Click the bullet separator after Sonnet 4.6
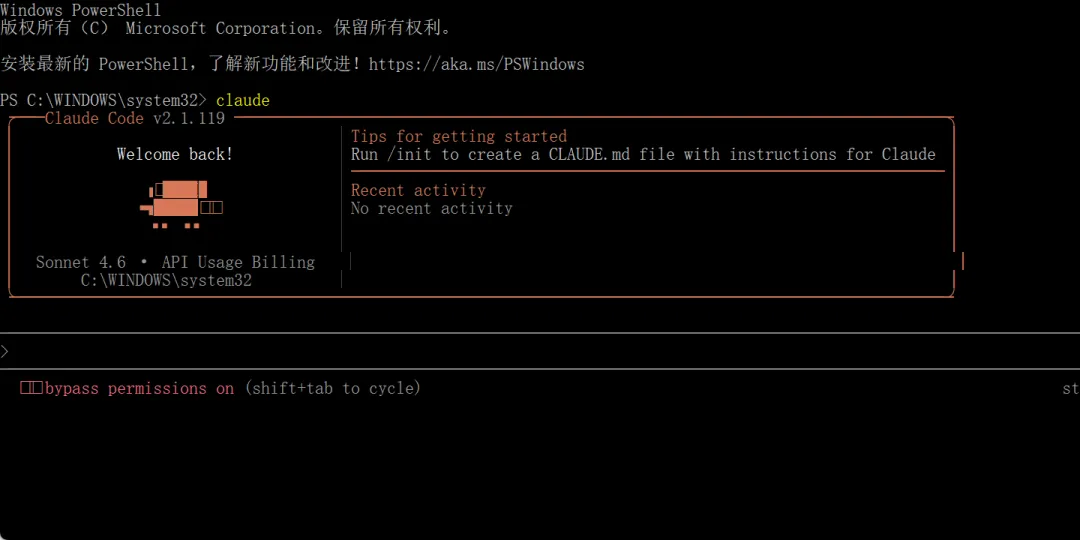This screenshot has width=1080, height=540. pyautogui.click(x=144, y=263)
